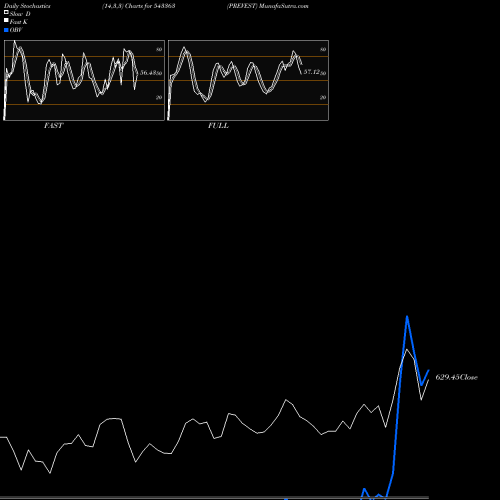Click the 56.48 value in FAST chart
500x500 pixels.
point(148,72)
